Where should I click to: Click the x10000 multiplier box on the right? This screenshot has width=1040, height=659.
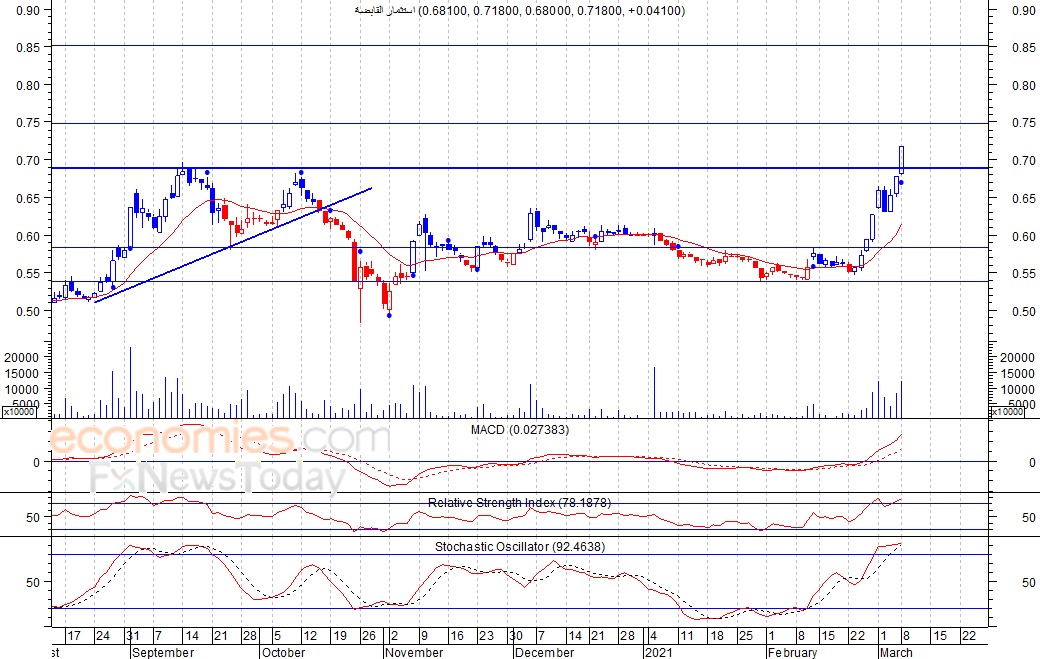1007,412
